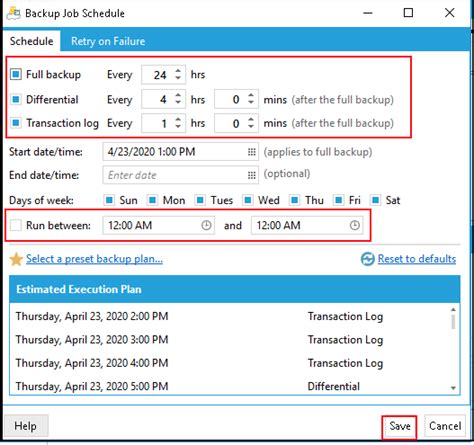Viewport: 474px width, 445px height.
Task: Maximize the Backup Job Schedule window
Action: point(408,13)
